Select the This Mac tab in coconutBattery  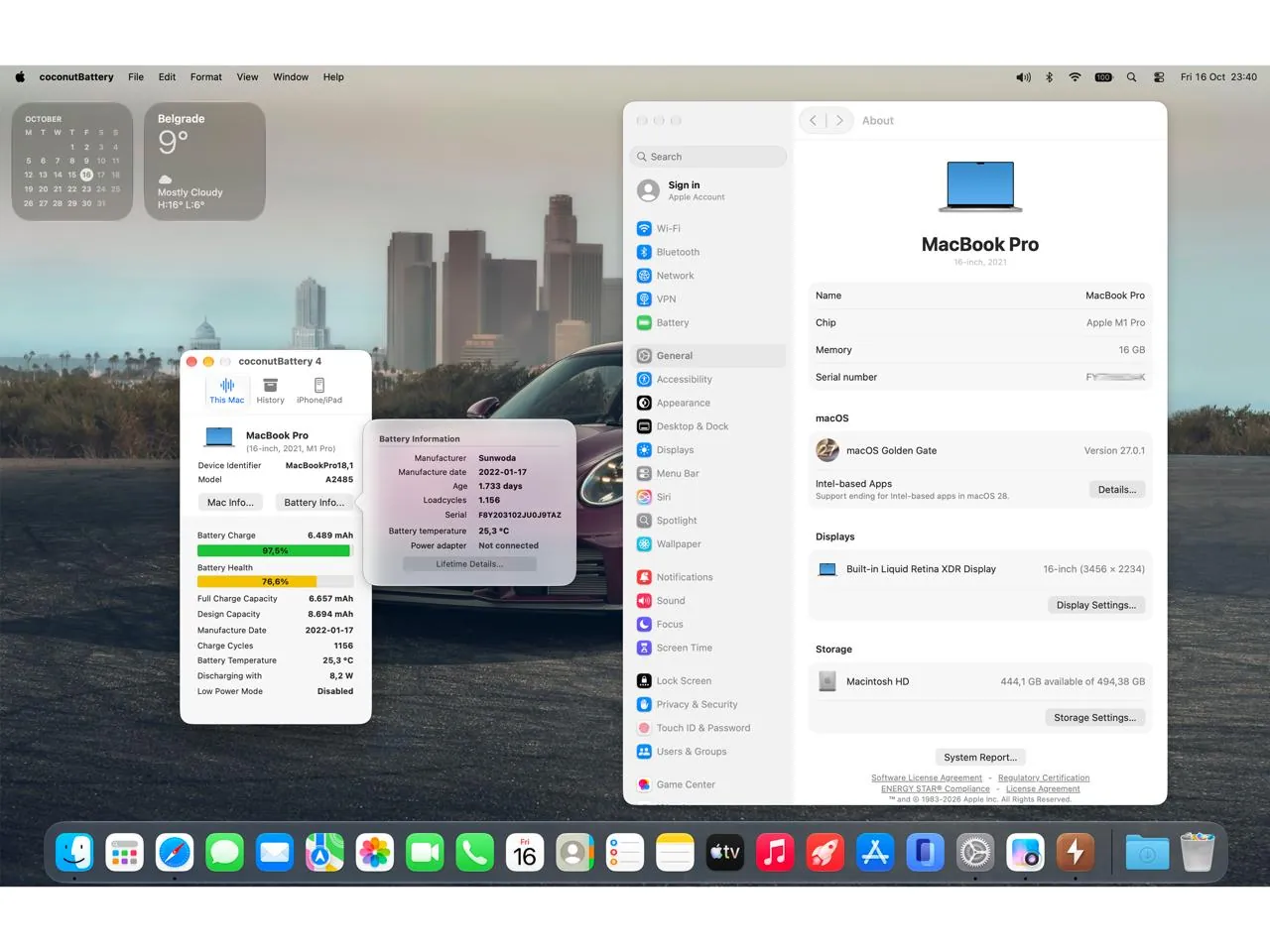(227, 391)
